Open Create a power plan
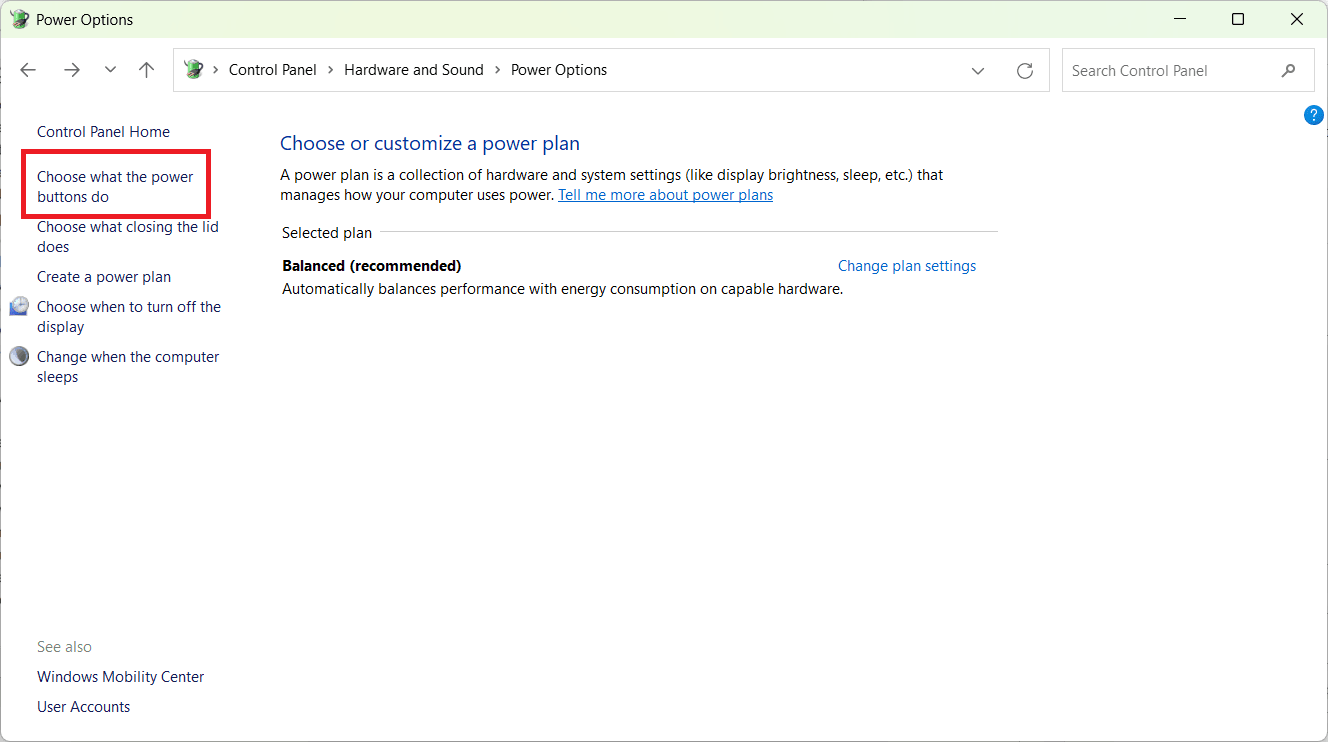 click(x=104, y=277)
